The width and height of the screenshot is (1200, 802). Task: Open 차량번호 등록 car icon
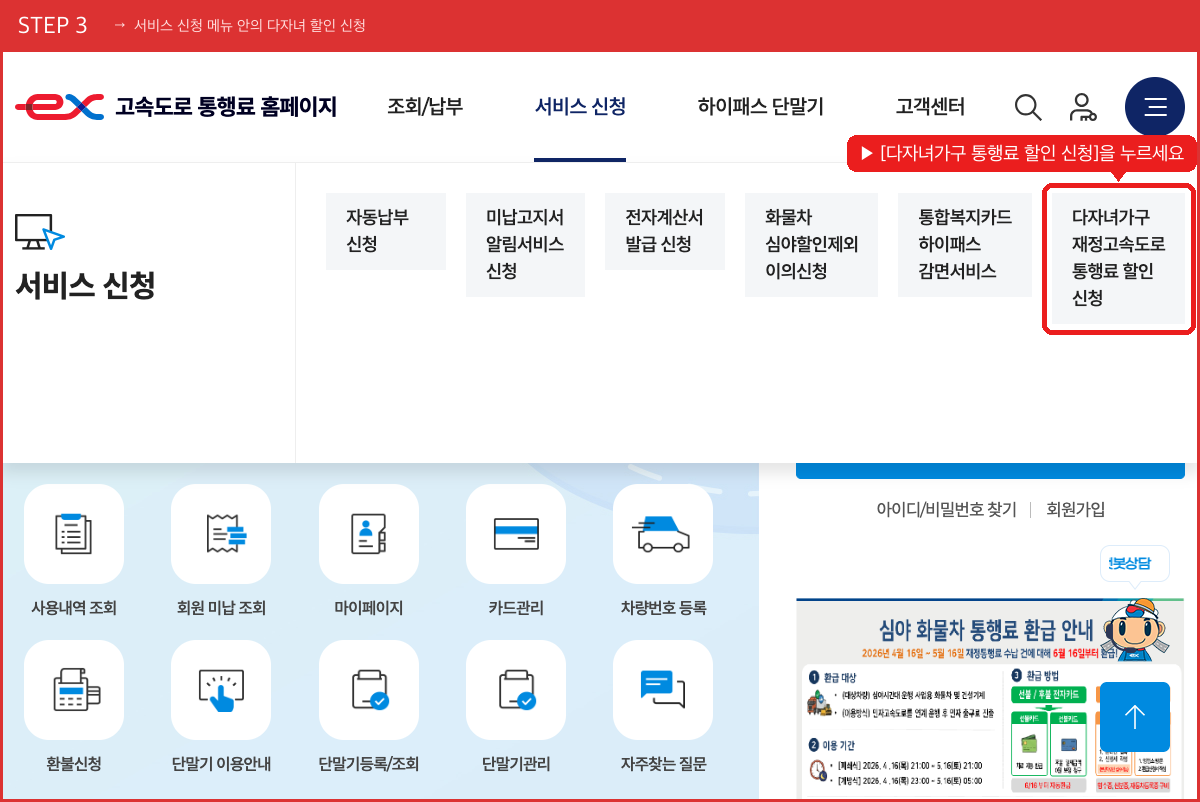pyautogui.click(x=663, y=534)
